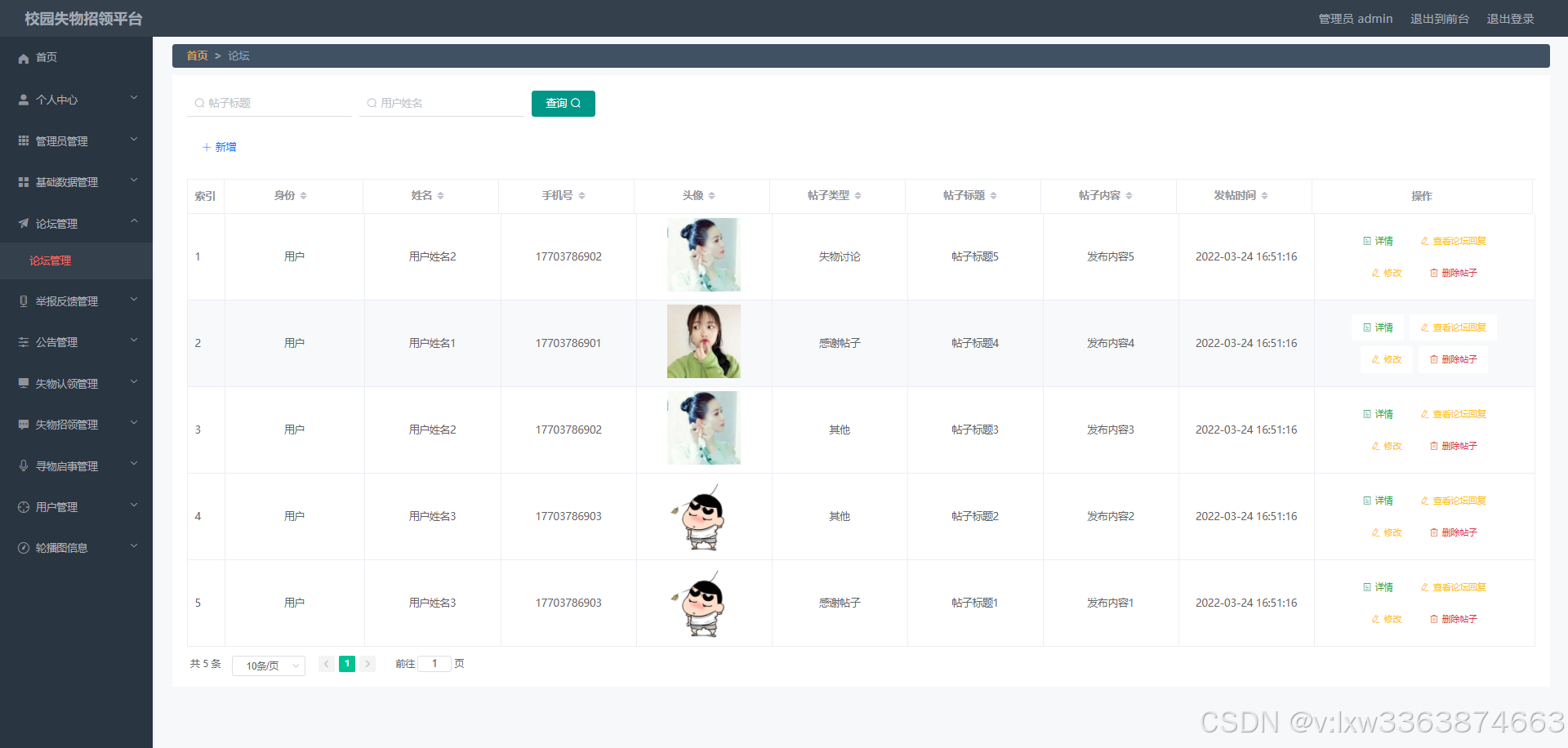Viewport: 1568px width, 748px height.
Task: Sort the 身份 column using its sort arrows
Action: click(304, 196)
